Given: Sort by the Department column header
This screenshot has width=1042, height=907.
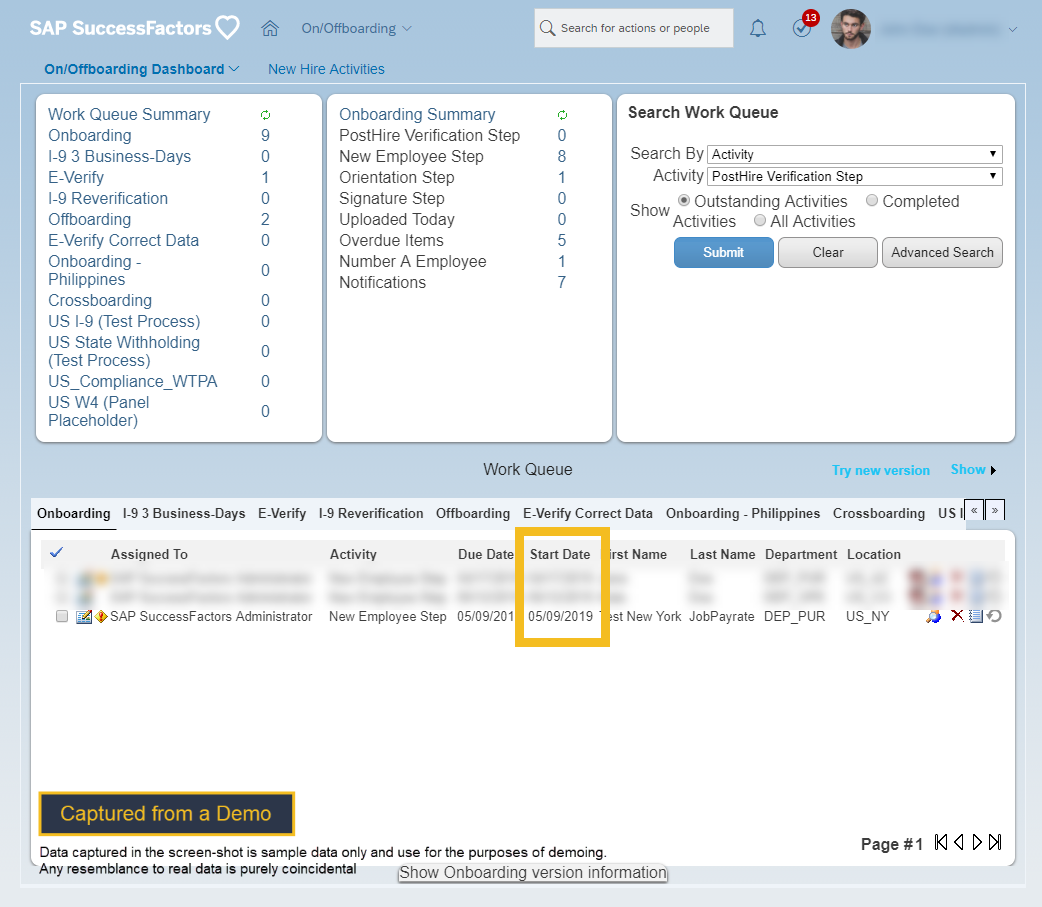Looking at the screenshot, I should pos(801,554).
